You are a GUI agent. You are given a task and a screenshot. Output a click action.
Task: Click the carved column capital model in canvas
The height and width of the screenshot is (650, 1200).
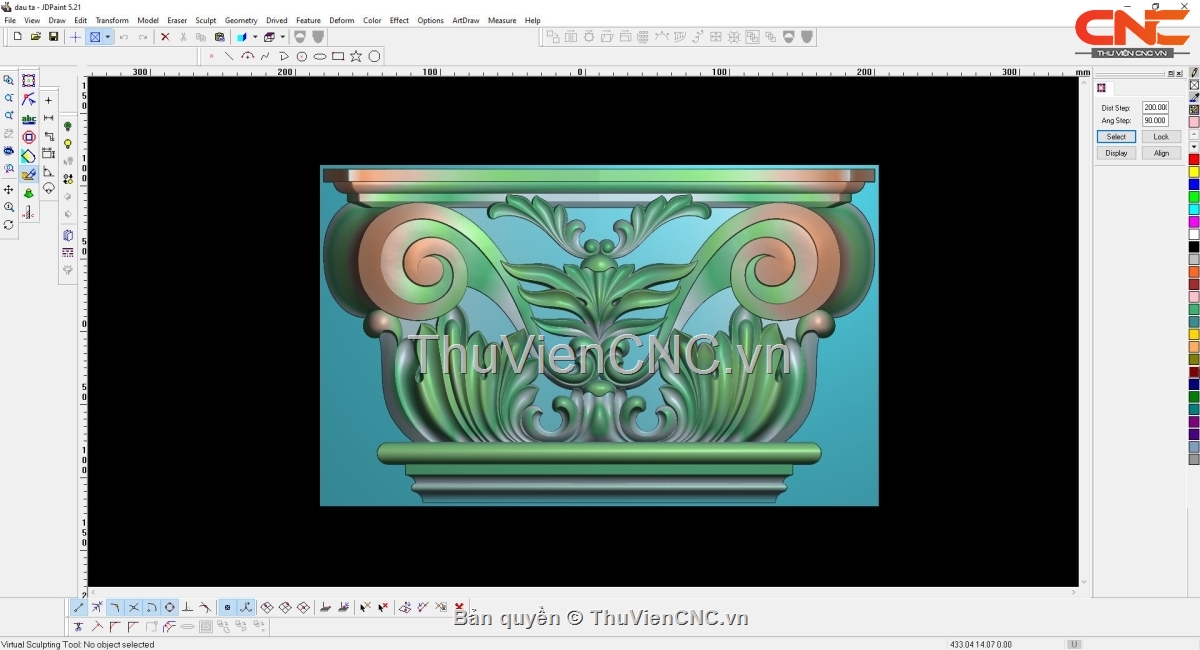point(599,336)
